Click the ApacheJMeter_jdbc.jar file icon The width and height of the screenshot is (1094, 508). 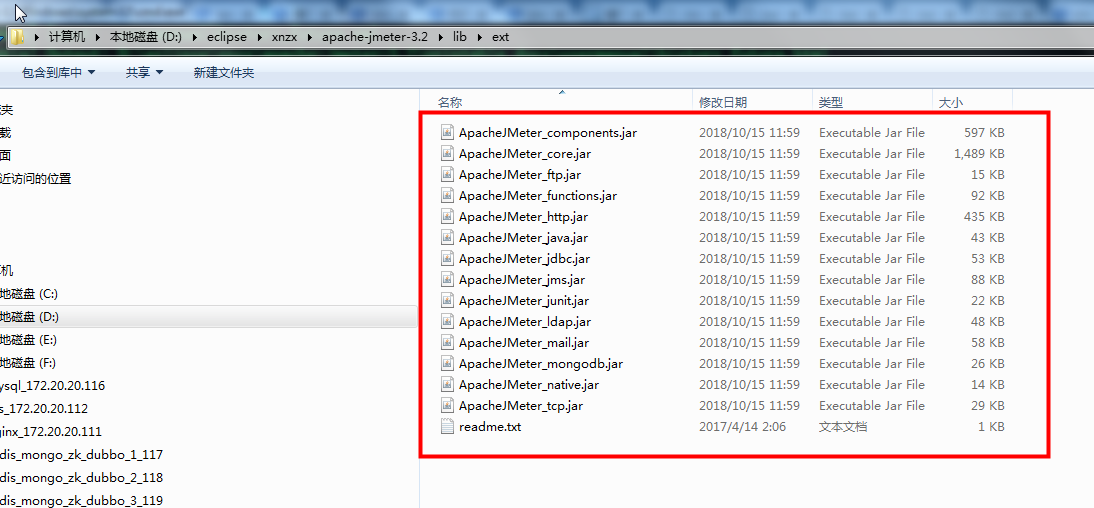(447, 259)
